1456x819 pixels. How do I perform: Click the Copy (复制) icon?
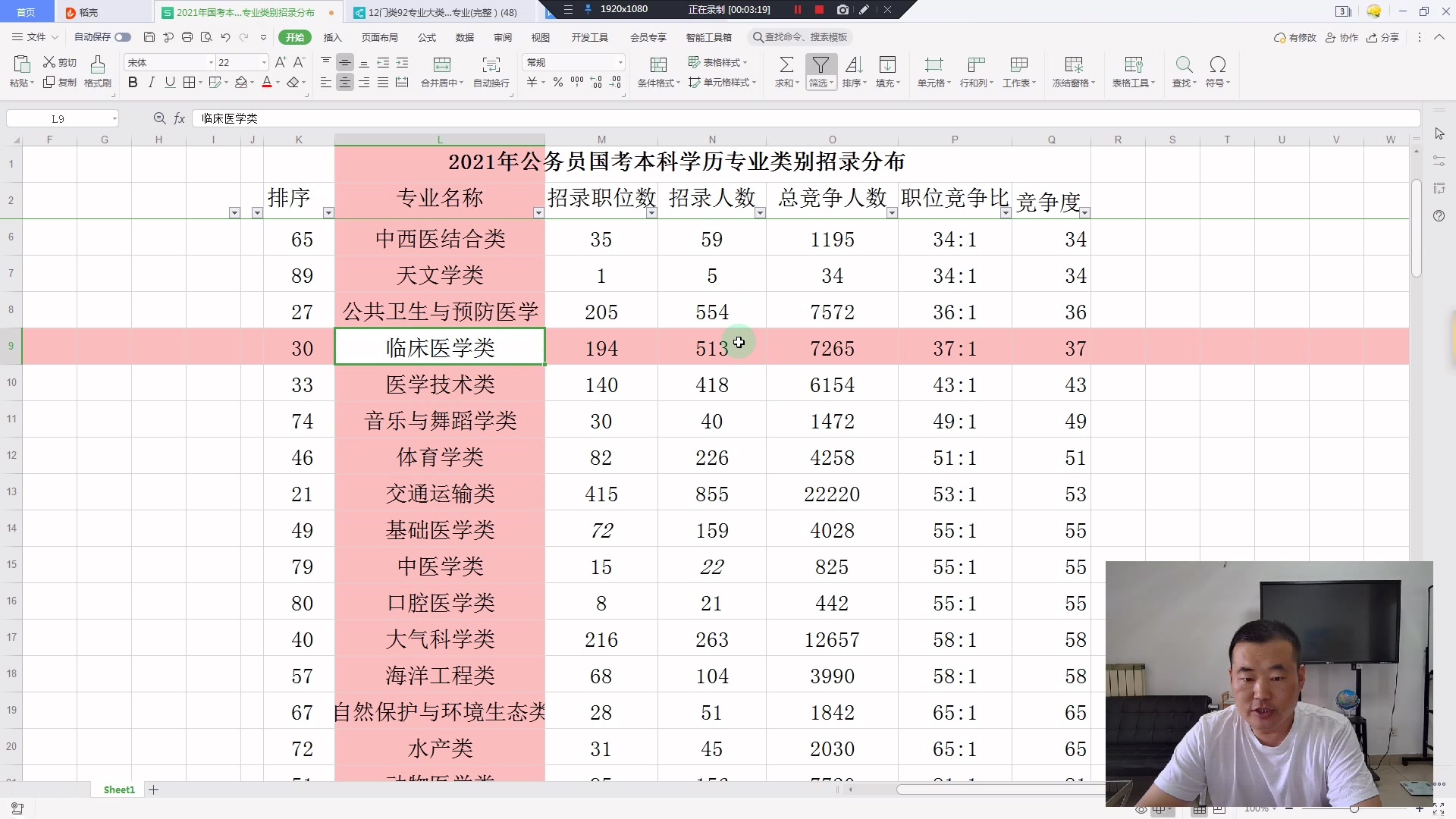pos(49,82)
